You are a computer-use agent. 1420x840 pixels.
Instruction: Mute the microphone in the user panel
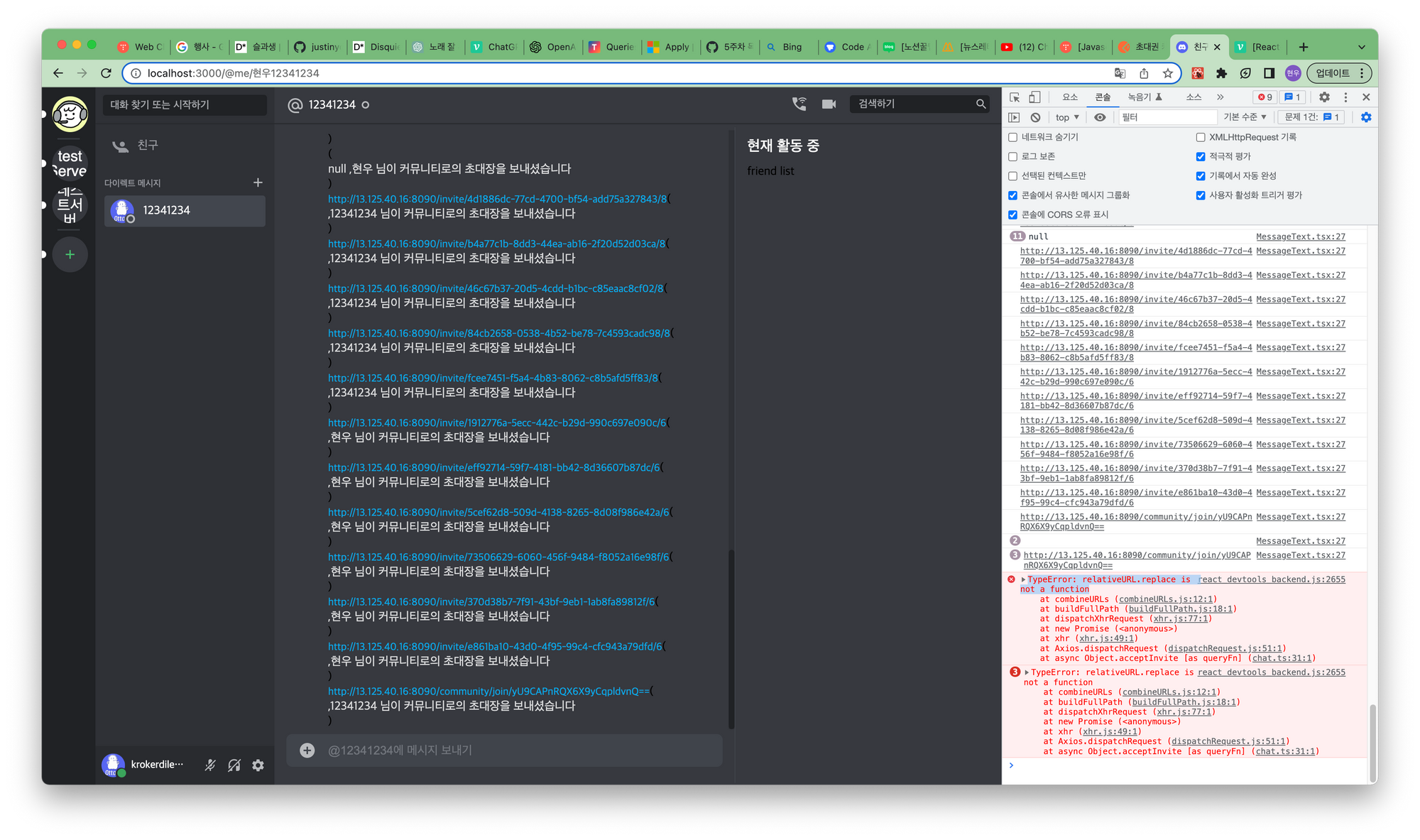pos(210,765)
